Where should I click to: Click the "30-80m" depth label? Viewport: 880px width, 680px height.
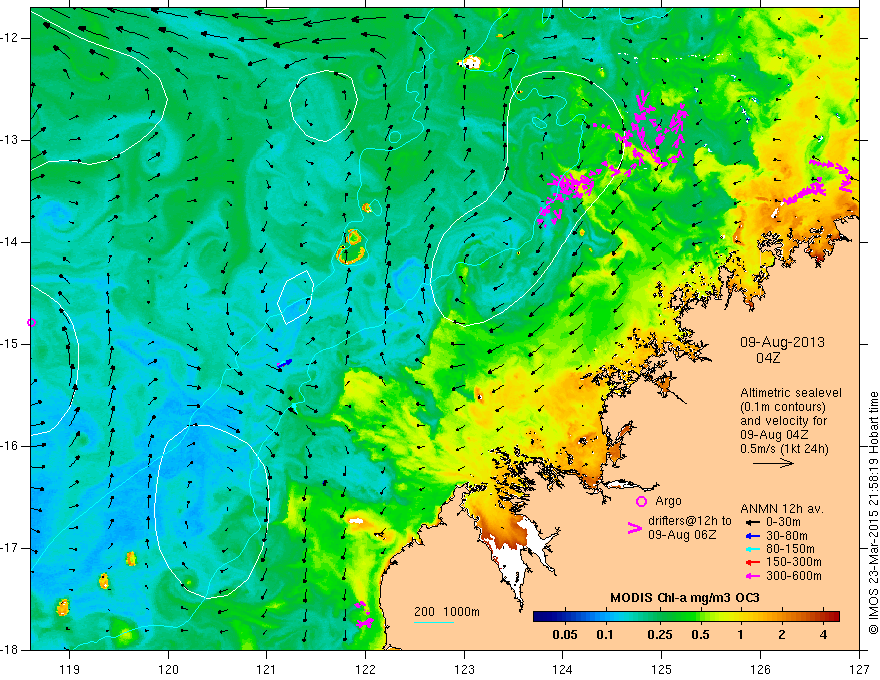[787, 536]
